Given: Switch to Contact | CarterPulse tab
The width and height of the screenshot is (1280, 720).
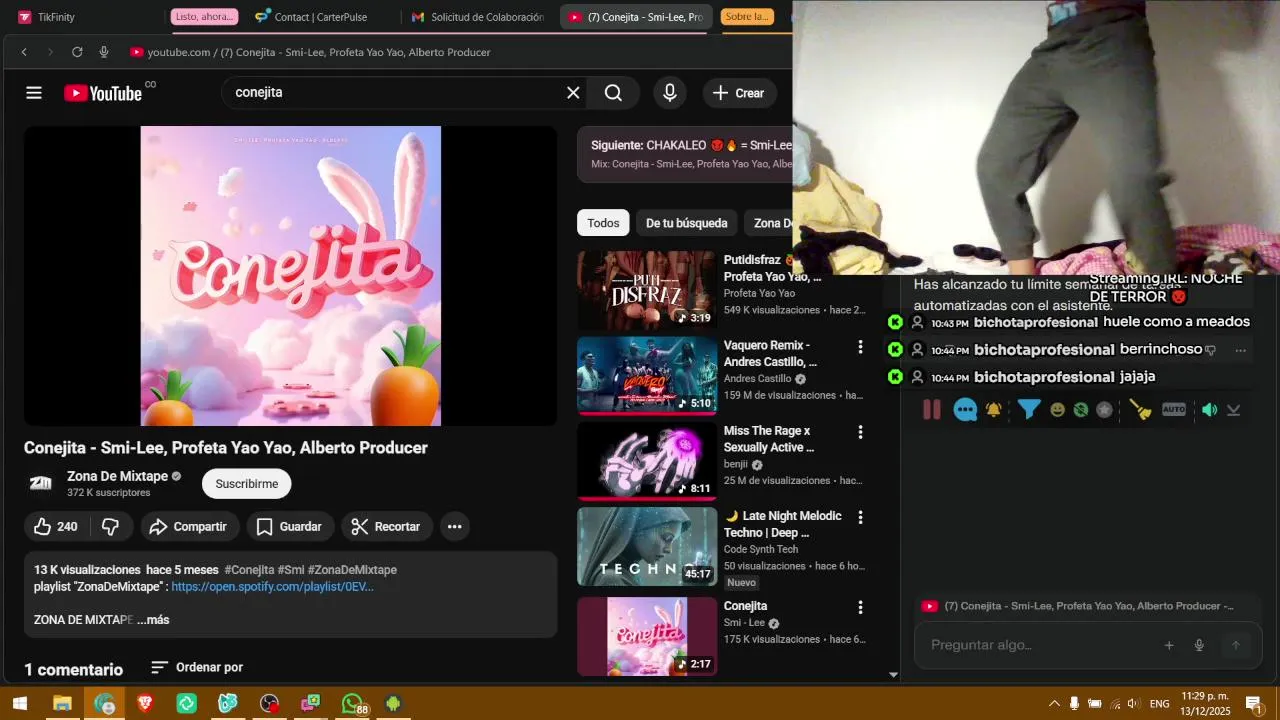Looking at the screenshot, I should click(x=318, y=17).
